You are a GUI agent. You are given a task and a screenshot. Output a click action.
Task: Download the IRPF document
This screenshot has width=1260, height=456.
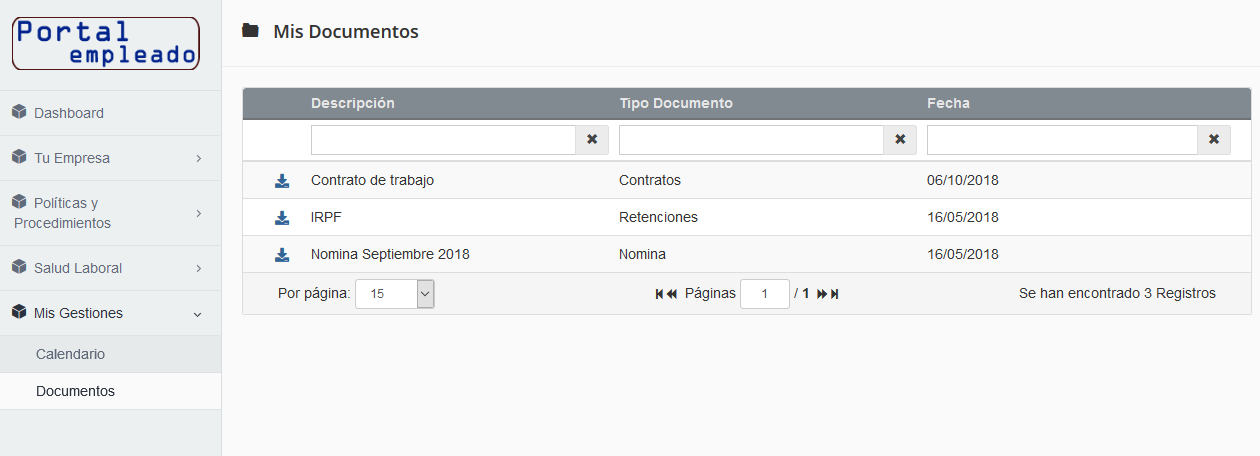282,218
